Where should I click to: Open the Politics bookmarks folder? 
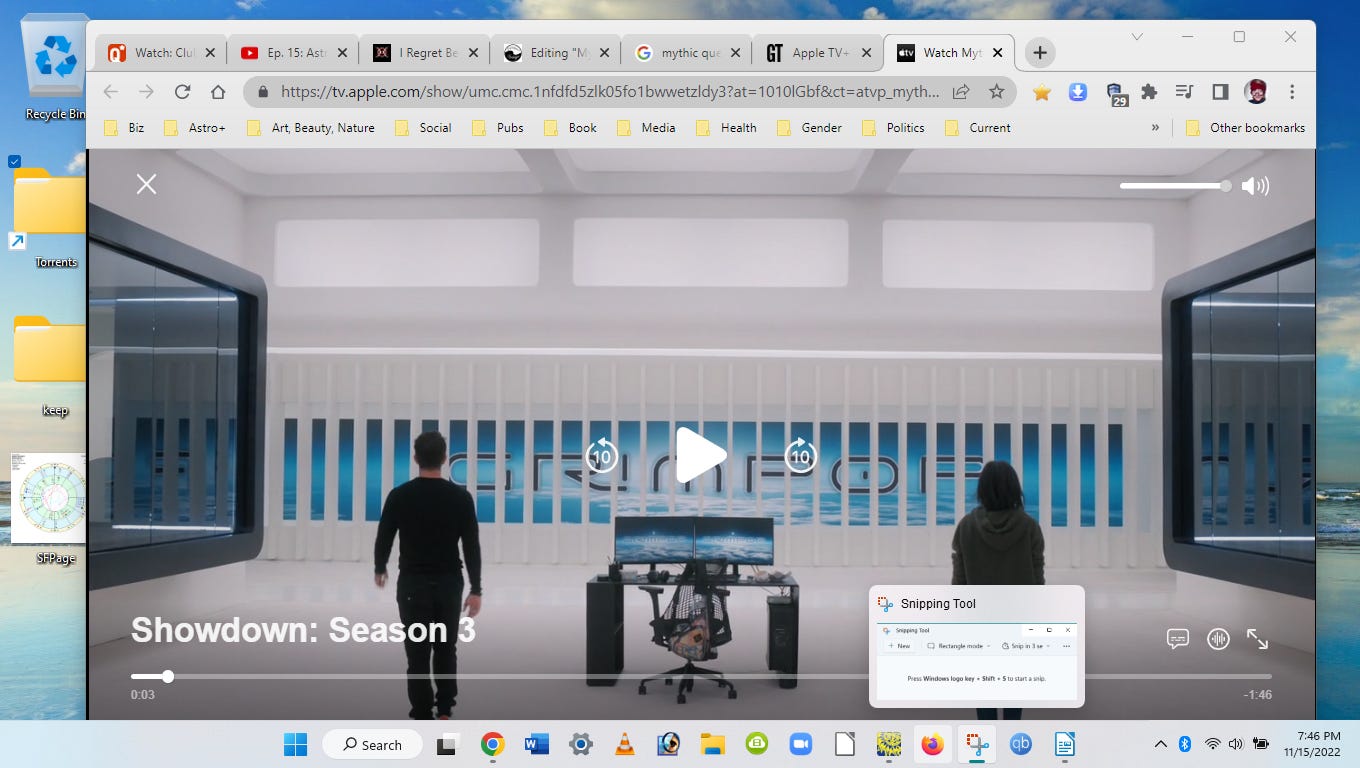point(893,128)
